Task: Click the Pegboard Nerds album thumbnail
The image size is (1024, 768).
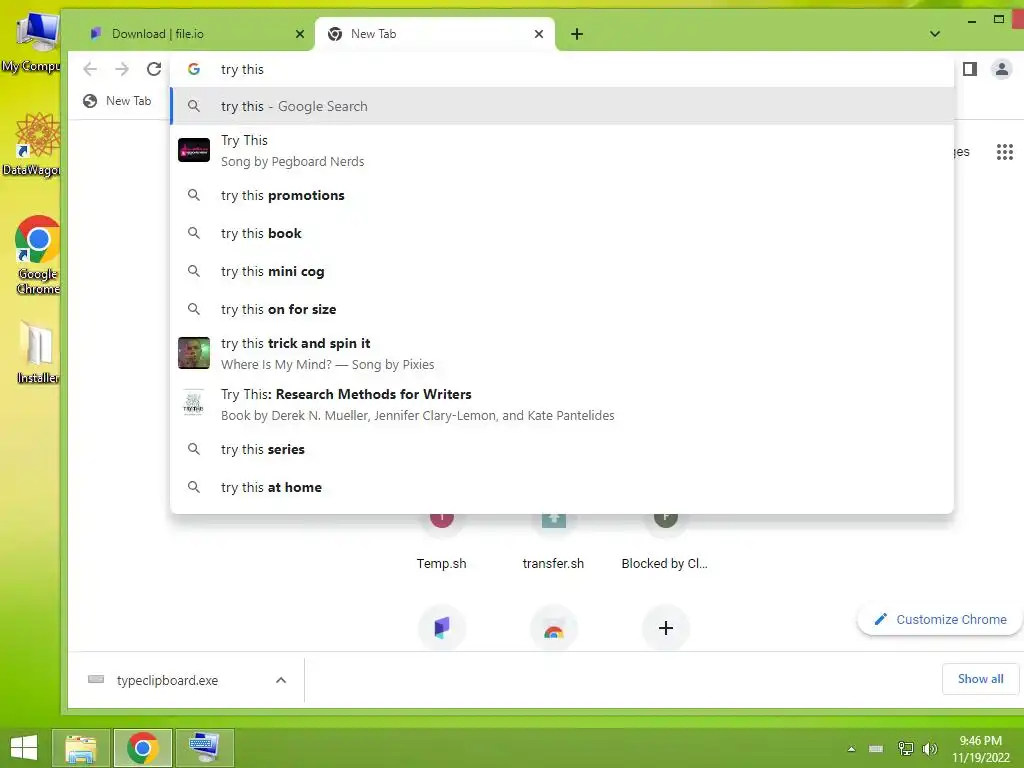Action: tap(194, 150)
